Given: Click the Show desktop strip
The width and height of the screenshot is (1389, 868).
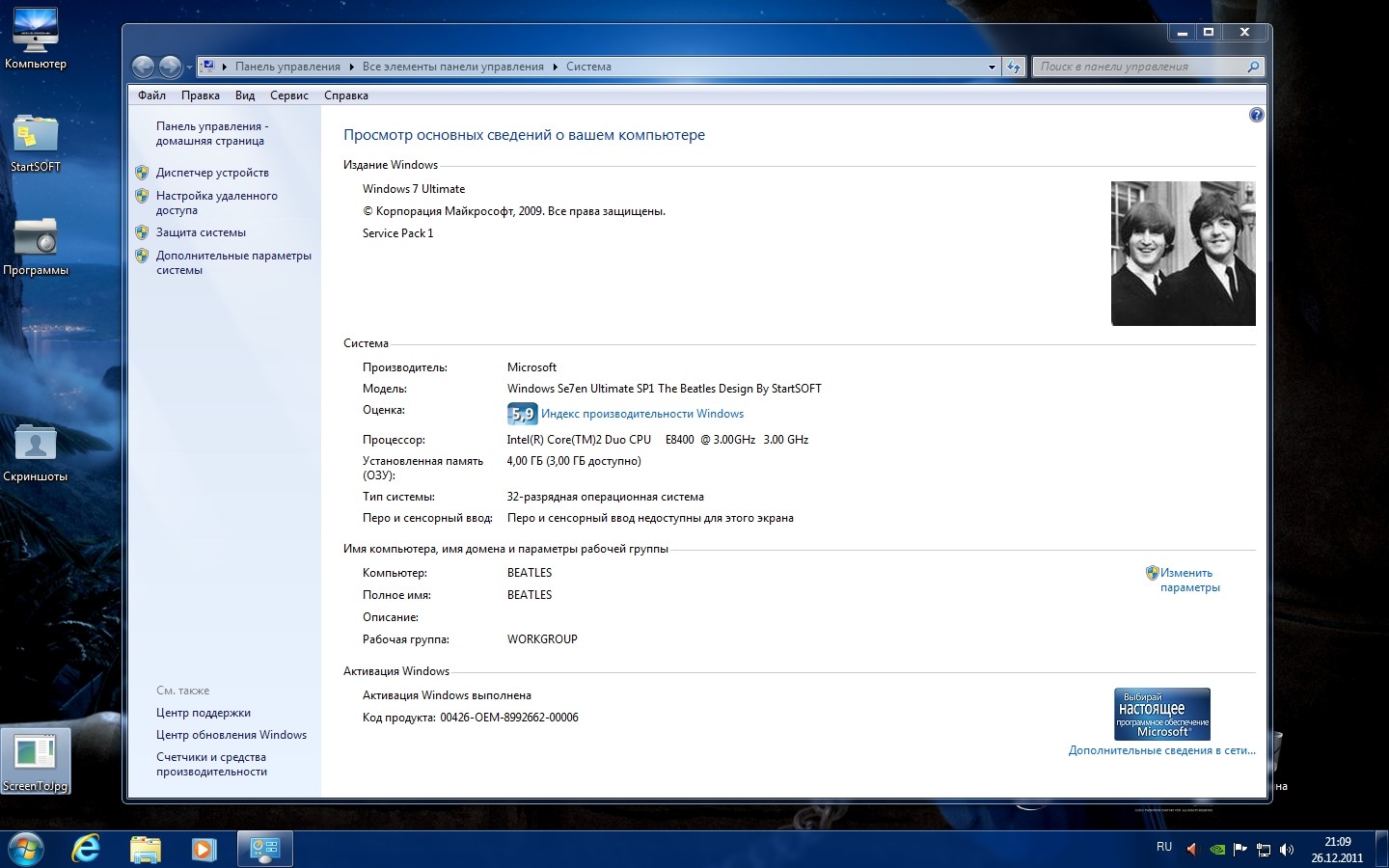Looking at the screenshot, I should (1381, 849).
